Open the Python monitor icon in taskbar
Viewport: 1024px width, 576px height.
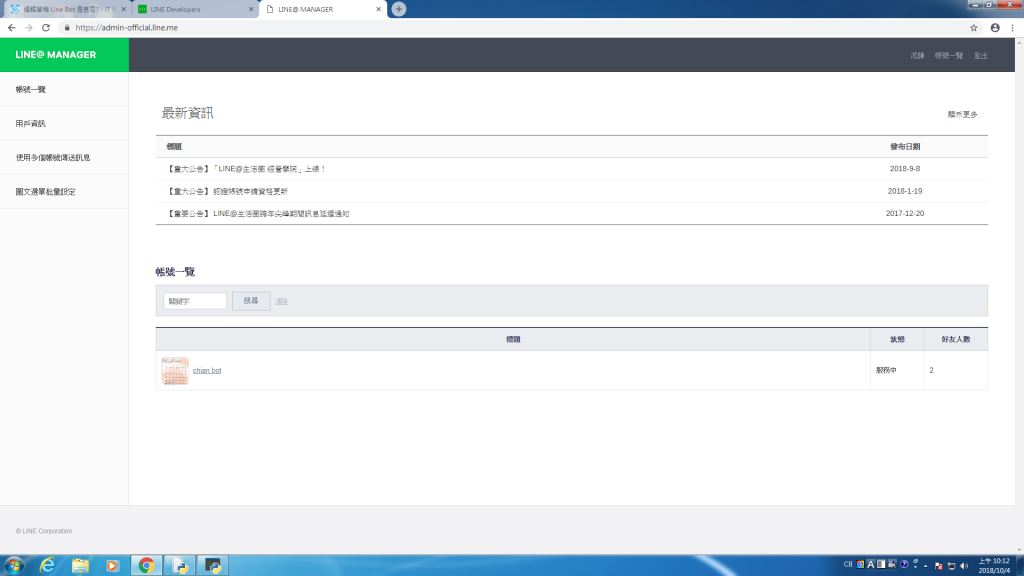point(213,566)
